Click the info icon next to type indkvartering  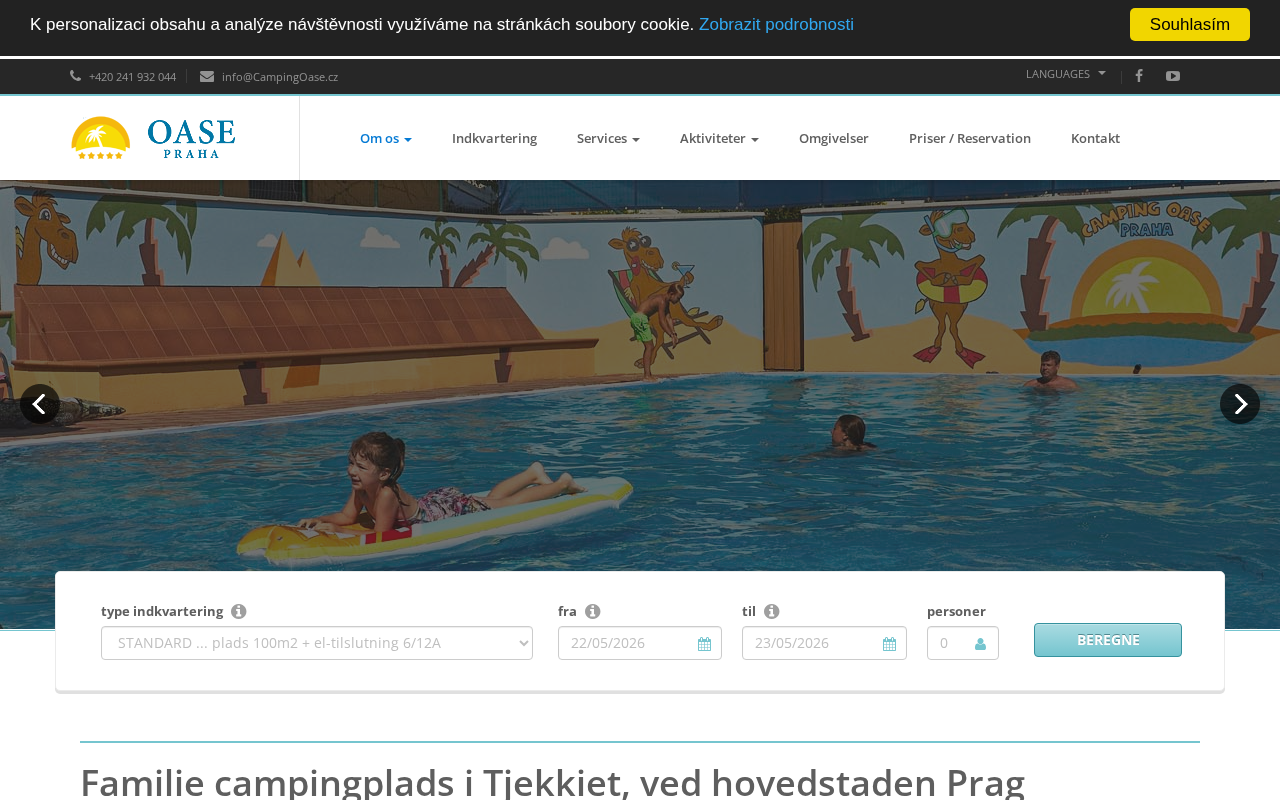point(239,611)
